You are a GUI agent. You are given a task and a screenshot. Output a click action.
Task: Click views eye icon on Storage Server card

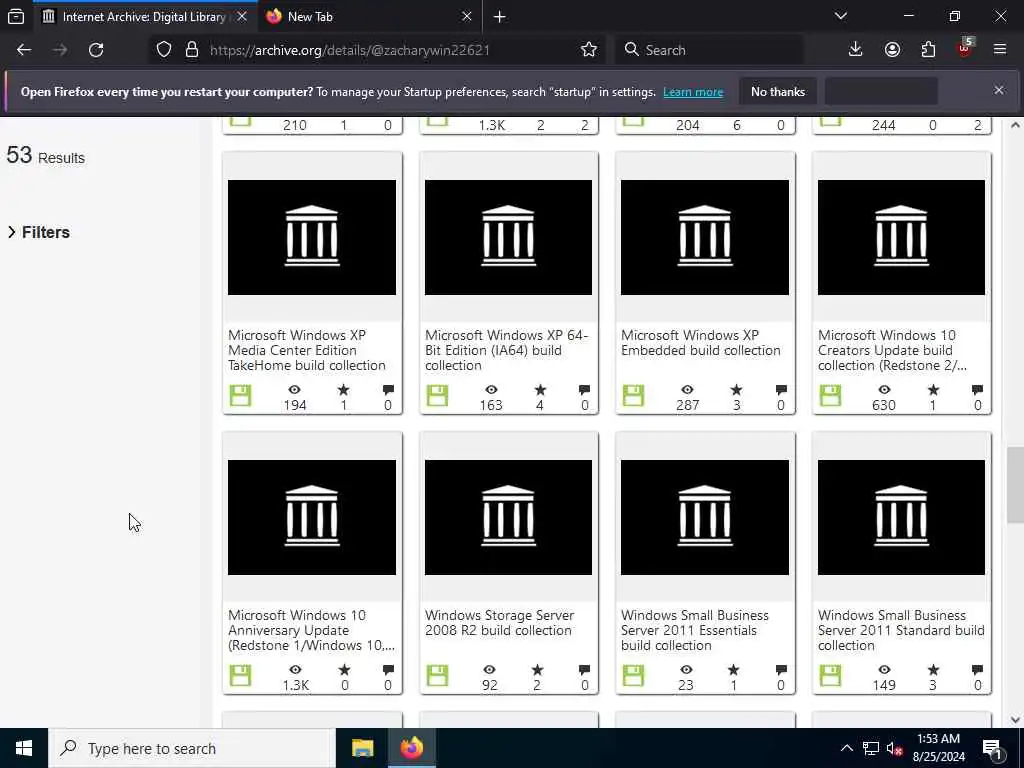(x=490, y=670)
